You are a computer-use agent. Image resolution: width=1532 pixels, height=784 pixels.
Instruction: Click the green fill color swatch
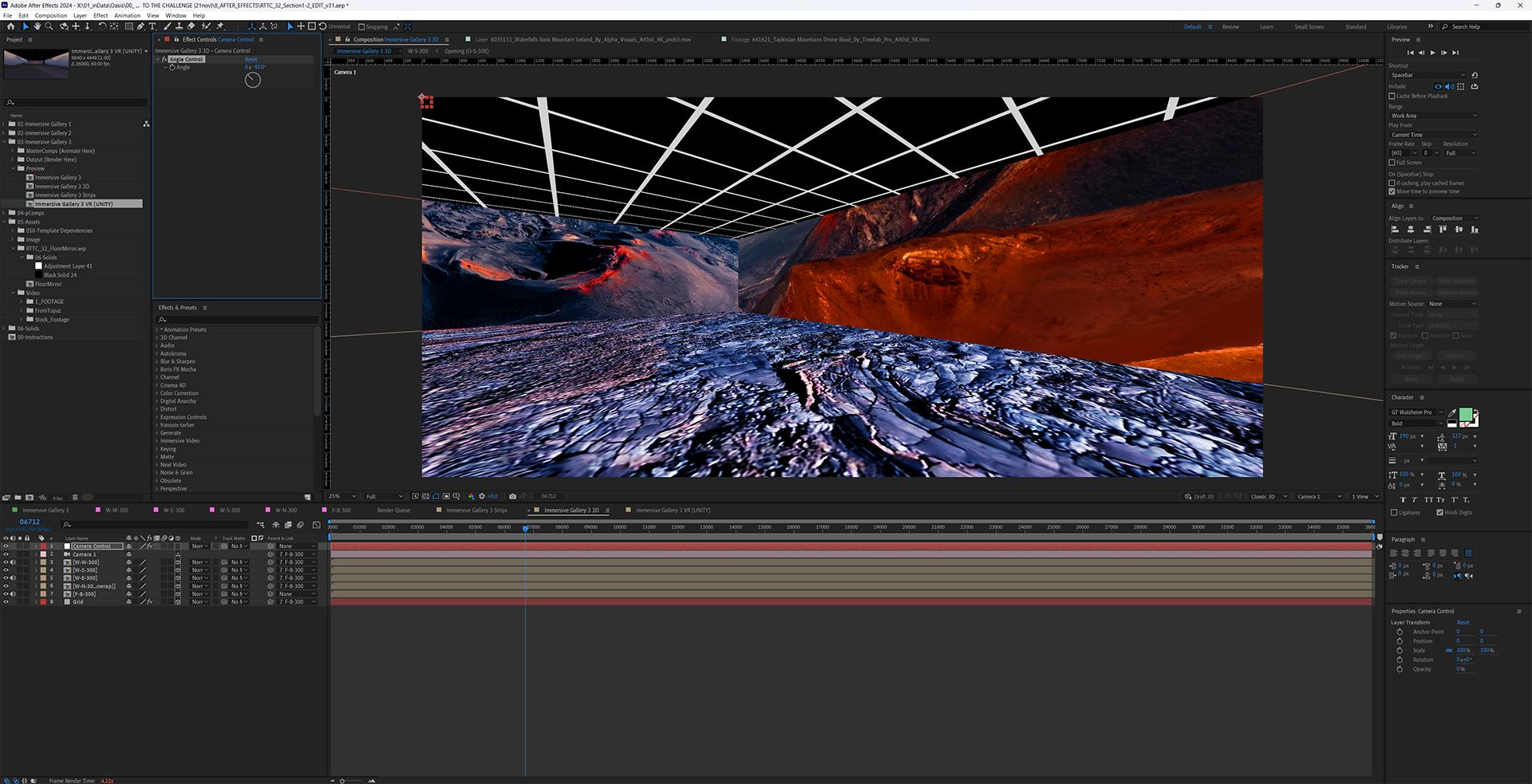(1465, 414)
